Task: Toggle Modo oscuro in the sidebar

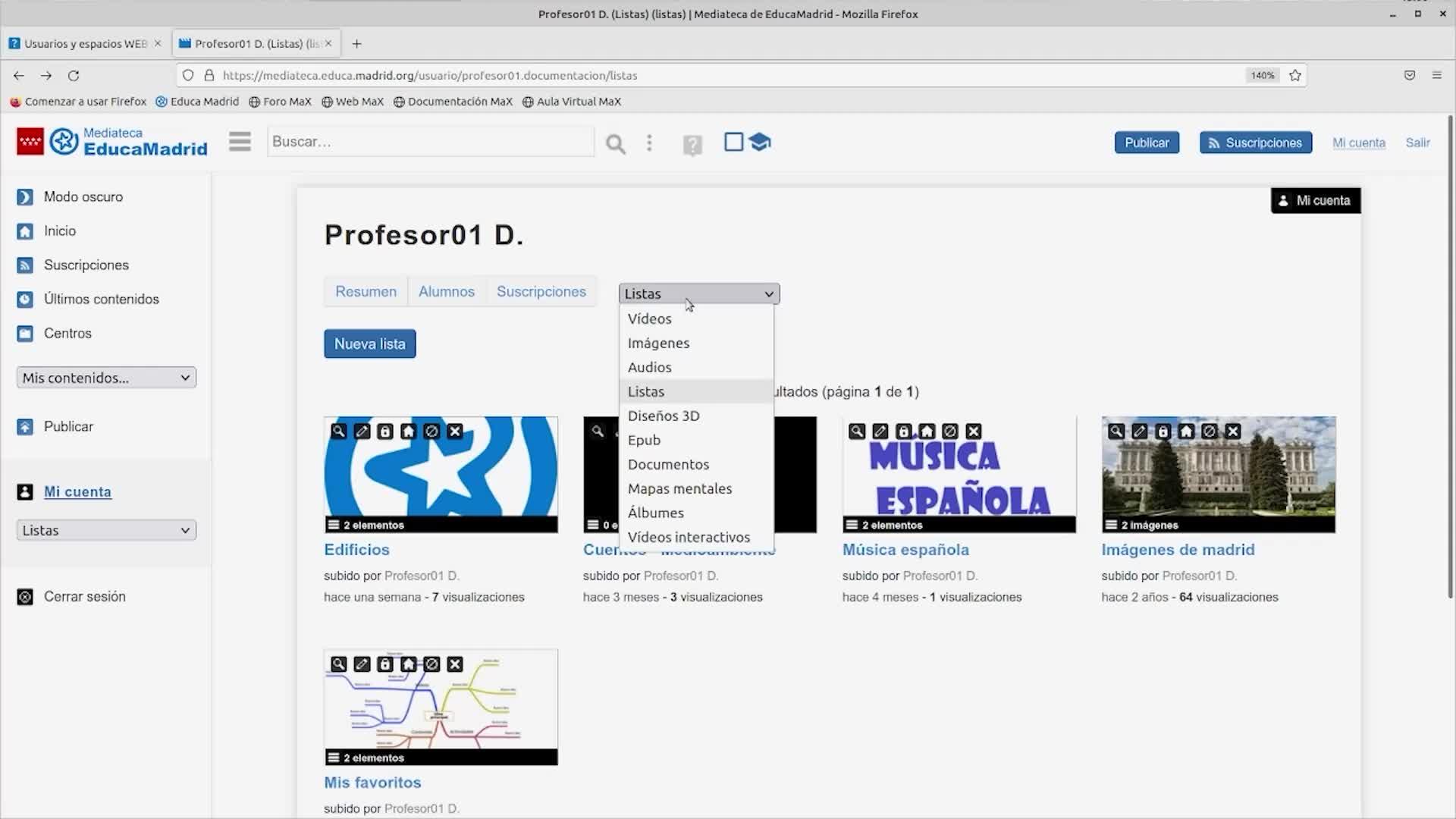Action: tap(82, 197)
